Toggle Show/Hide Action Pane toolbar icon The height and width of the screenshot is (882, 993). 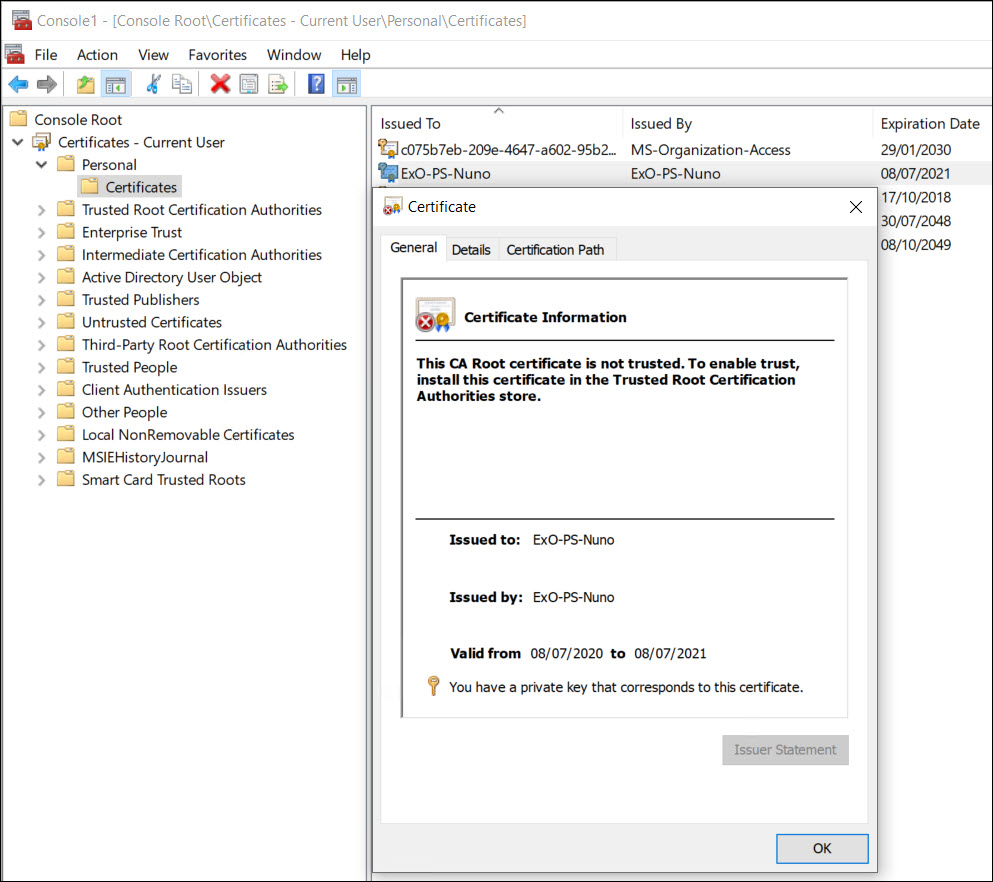point(346,84)
